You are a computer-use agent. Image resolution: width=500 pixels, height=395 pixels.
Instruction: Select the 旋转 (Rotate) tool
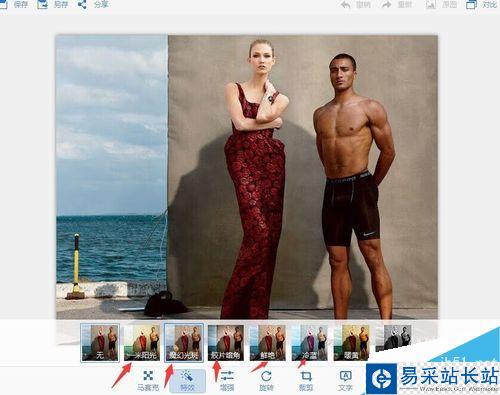coord(266,381)
